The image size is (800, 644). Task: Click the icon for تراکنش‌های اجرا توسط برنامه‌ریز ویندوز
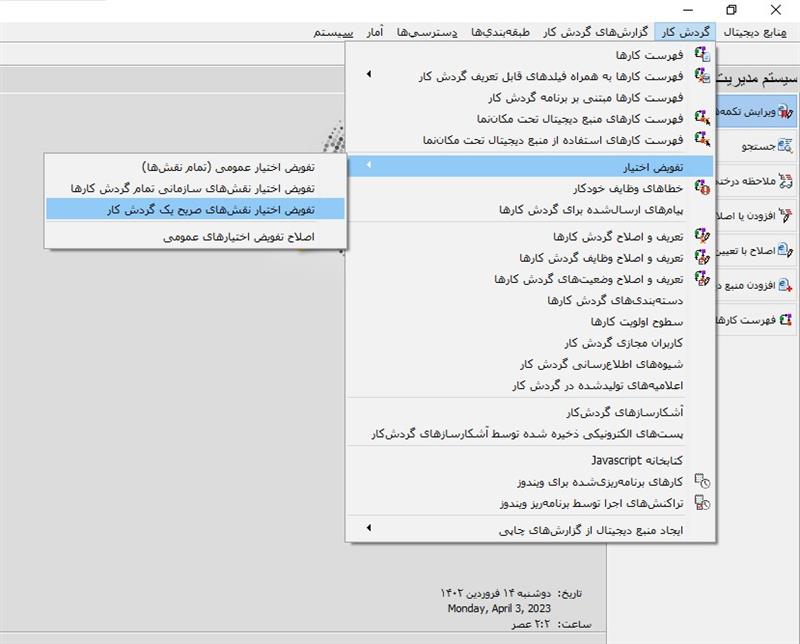[x=703, y=504]
